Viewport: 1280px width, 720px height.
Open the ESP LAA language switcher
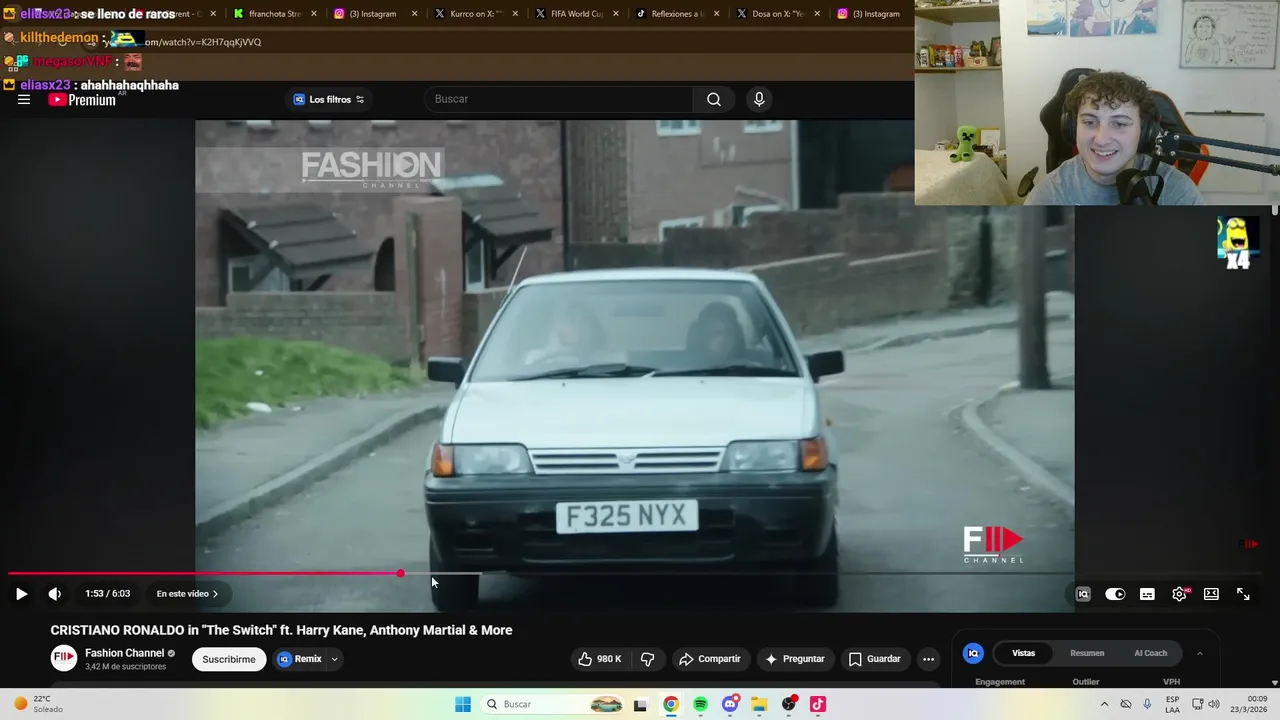pos(1172,704)
